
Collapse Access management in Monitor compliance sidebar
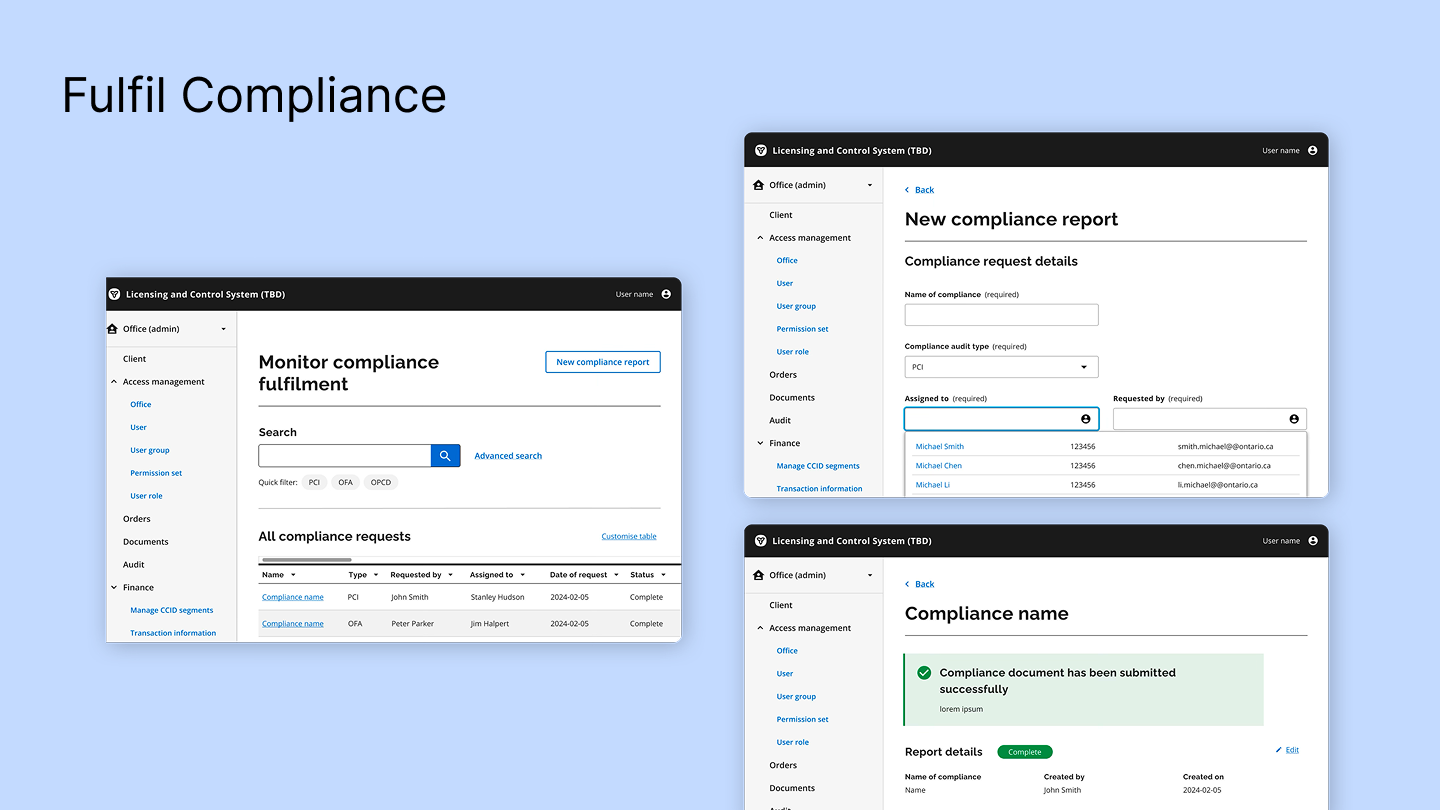pos(114,382)
